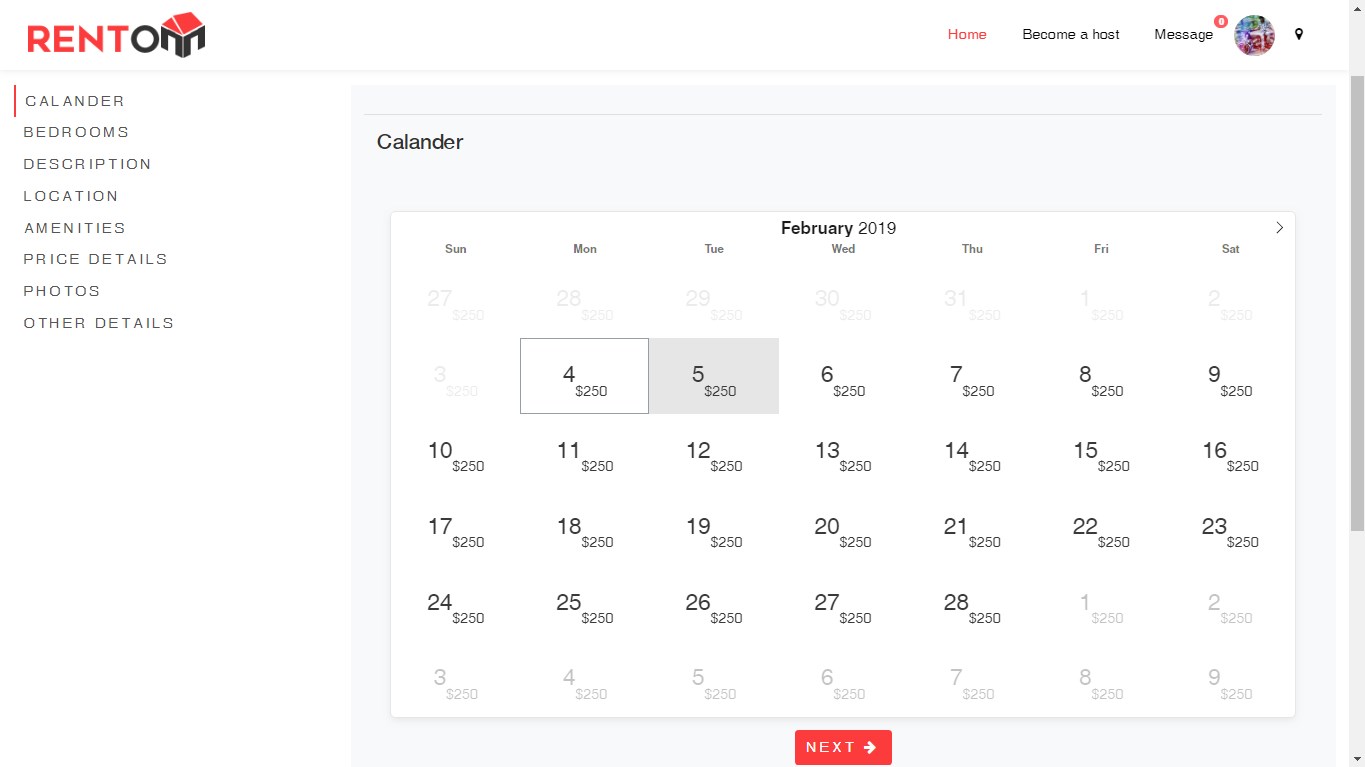Open the Message menu item
Image resolution: width=1365 pixels, height=767 pixels.
1183,34
